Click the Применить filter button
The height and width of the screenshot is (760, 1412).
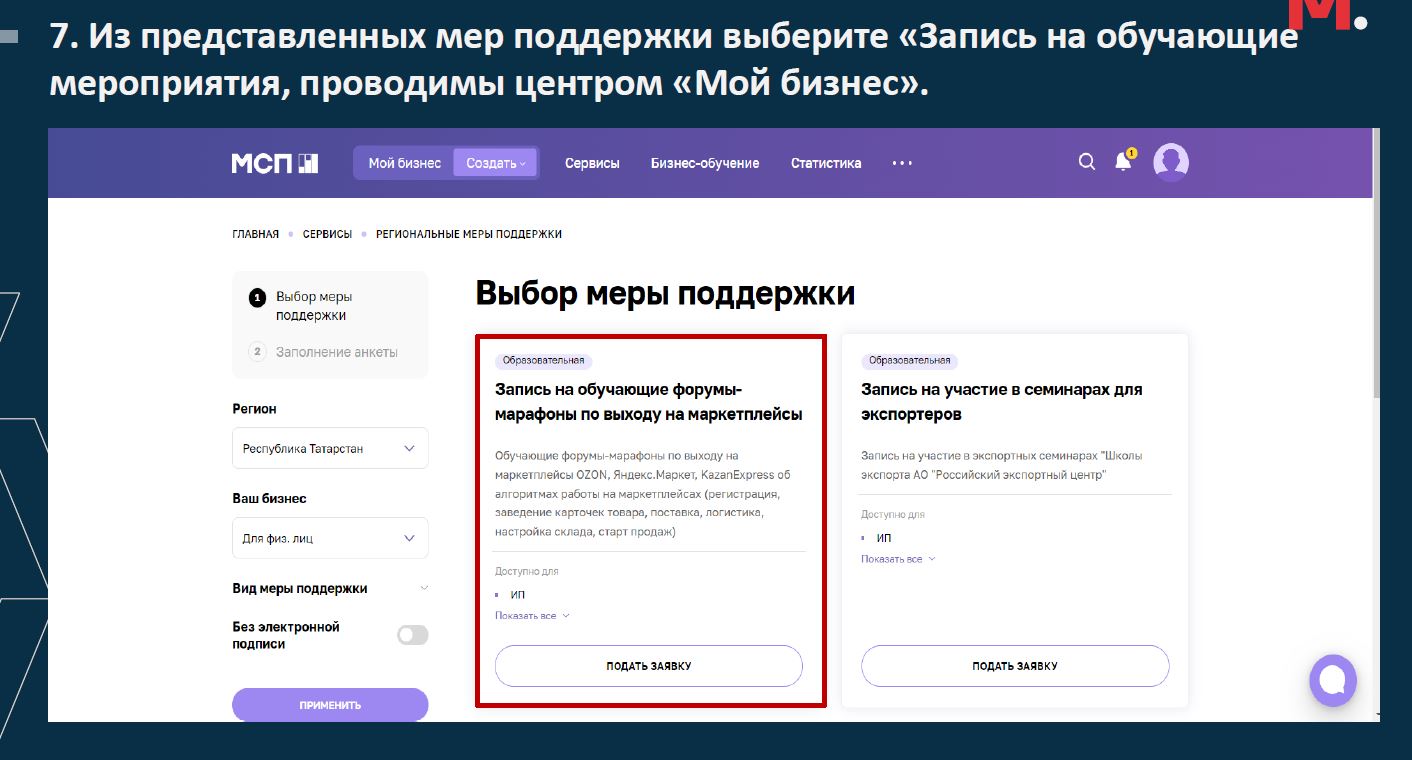click(330, 705)
